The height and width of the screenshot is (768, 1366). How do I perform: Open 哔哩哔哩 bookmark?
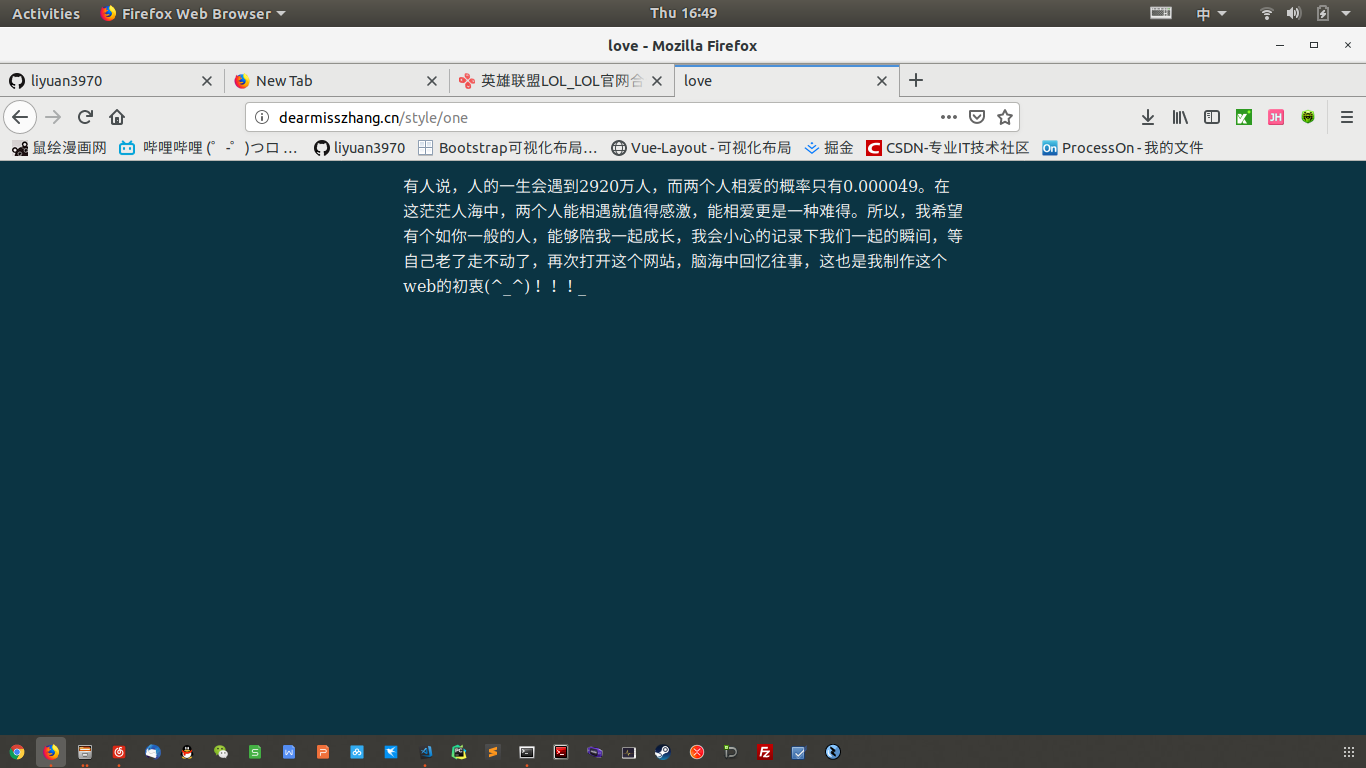click(x=208, y=148)
